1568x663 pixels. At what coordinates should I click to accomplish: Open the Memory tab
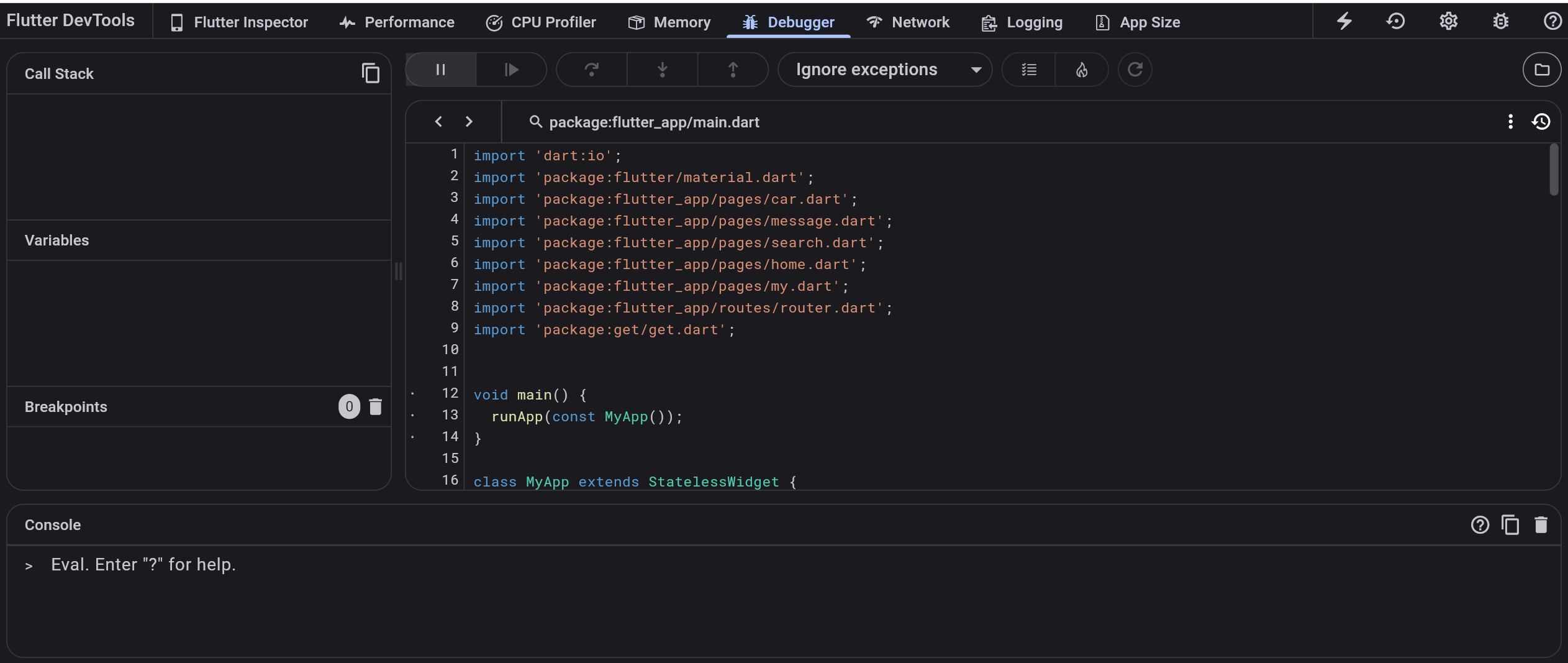click(669, 22)
